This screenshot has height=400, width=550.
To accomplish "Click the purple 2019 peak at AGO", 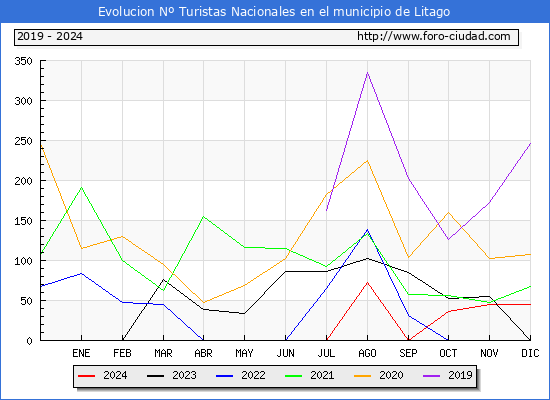I will pyautogui.click(x=367, y=73).
